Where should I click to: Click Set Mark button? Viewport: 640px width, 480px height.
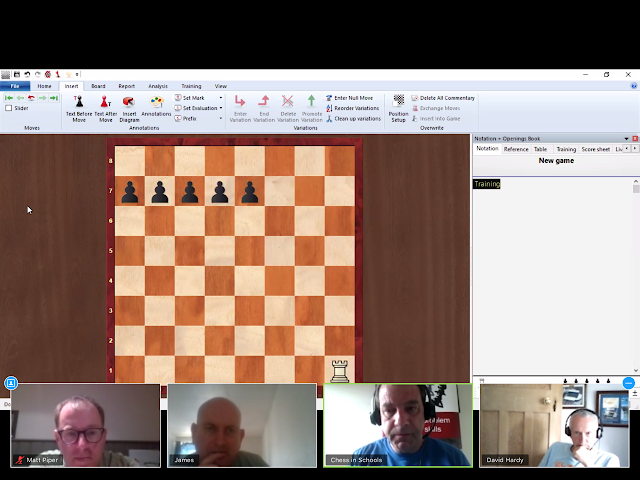(190, 98)
